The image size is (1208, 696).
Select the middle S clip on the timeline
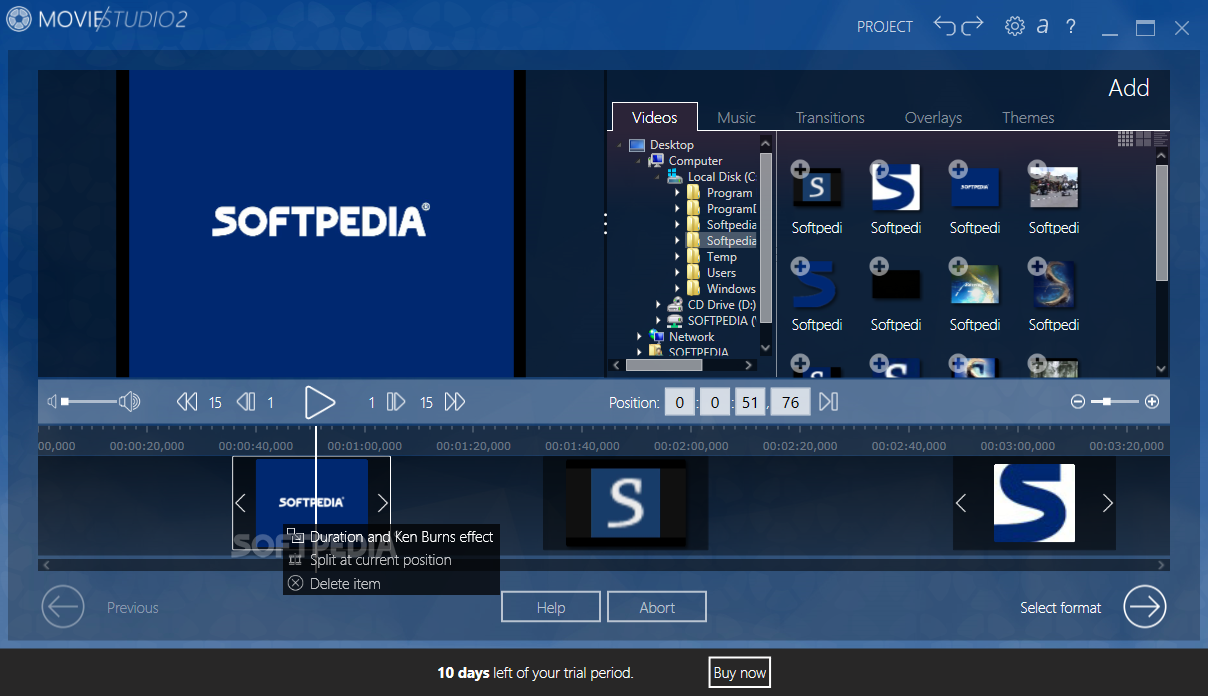625,503
